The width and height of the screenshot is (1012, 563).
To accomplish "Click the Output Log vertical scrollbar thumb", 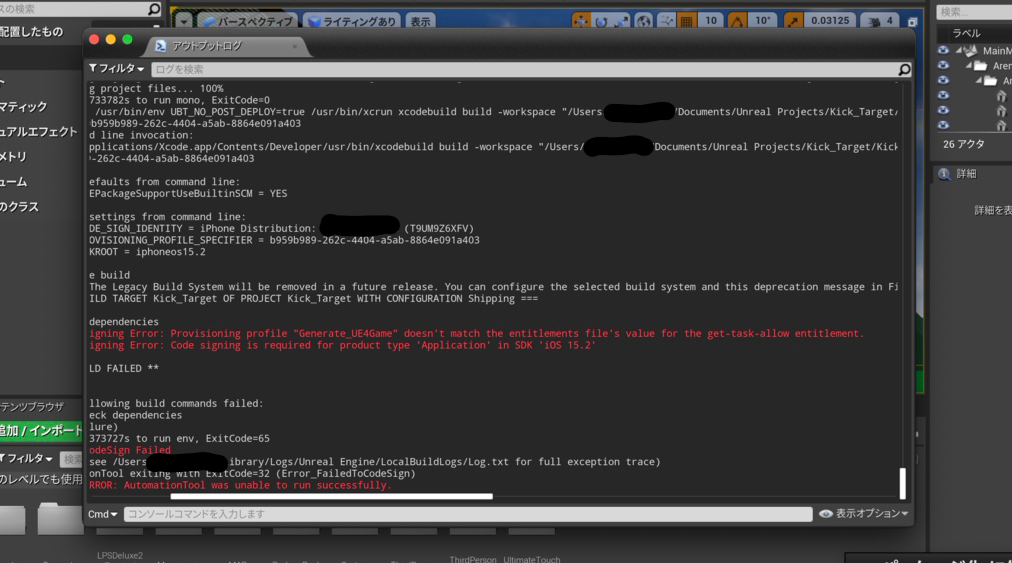I will [x=903, y=484].
